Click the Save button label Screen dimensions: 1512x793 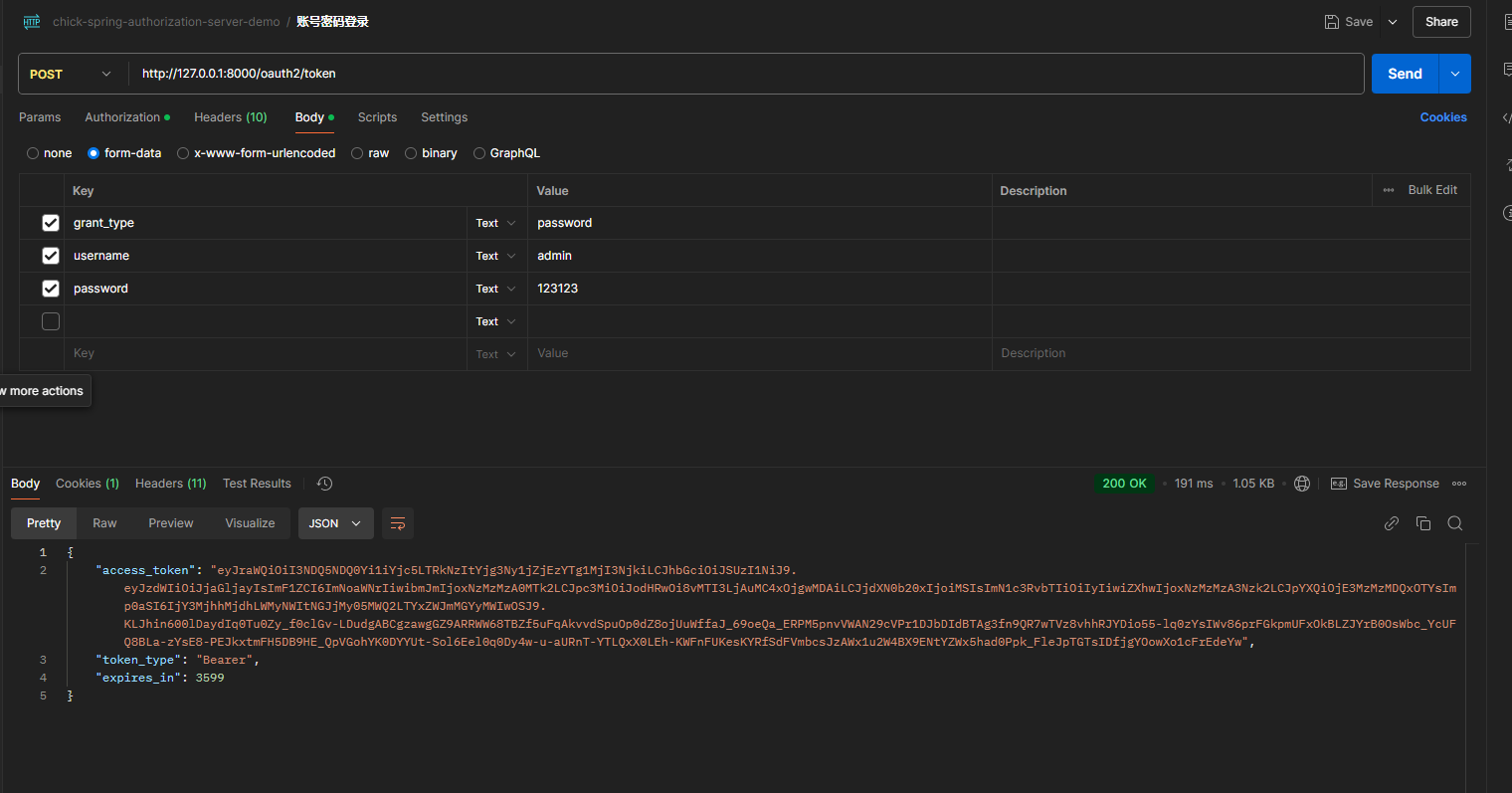1359,22
